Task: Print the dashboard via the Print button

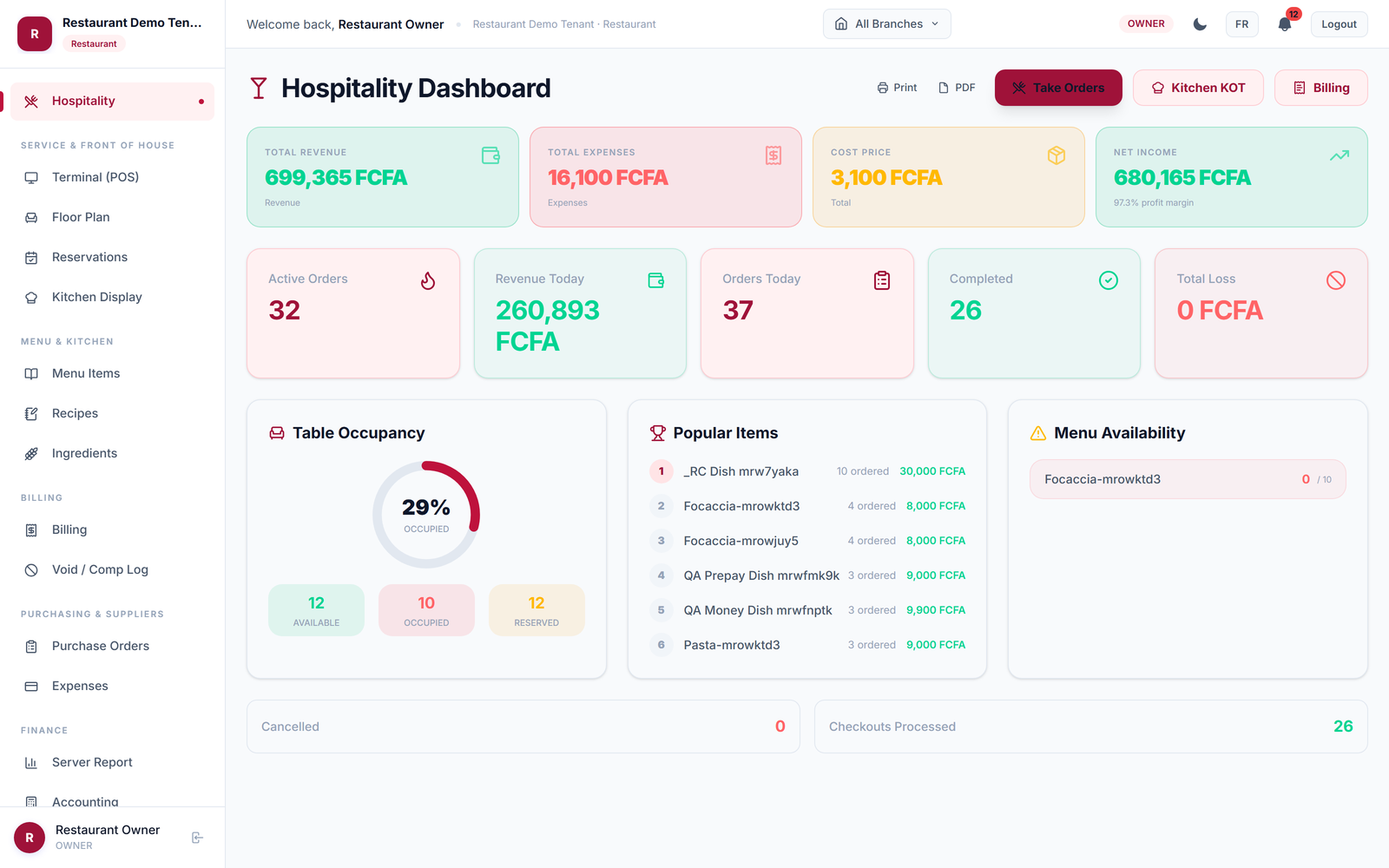Action: pos(897,88)
